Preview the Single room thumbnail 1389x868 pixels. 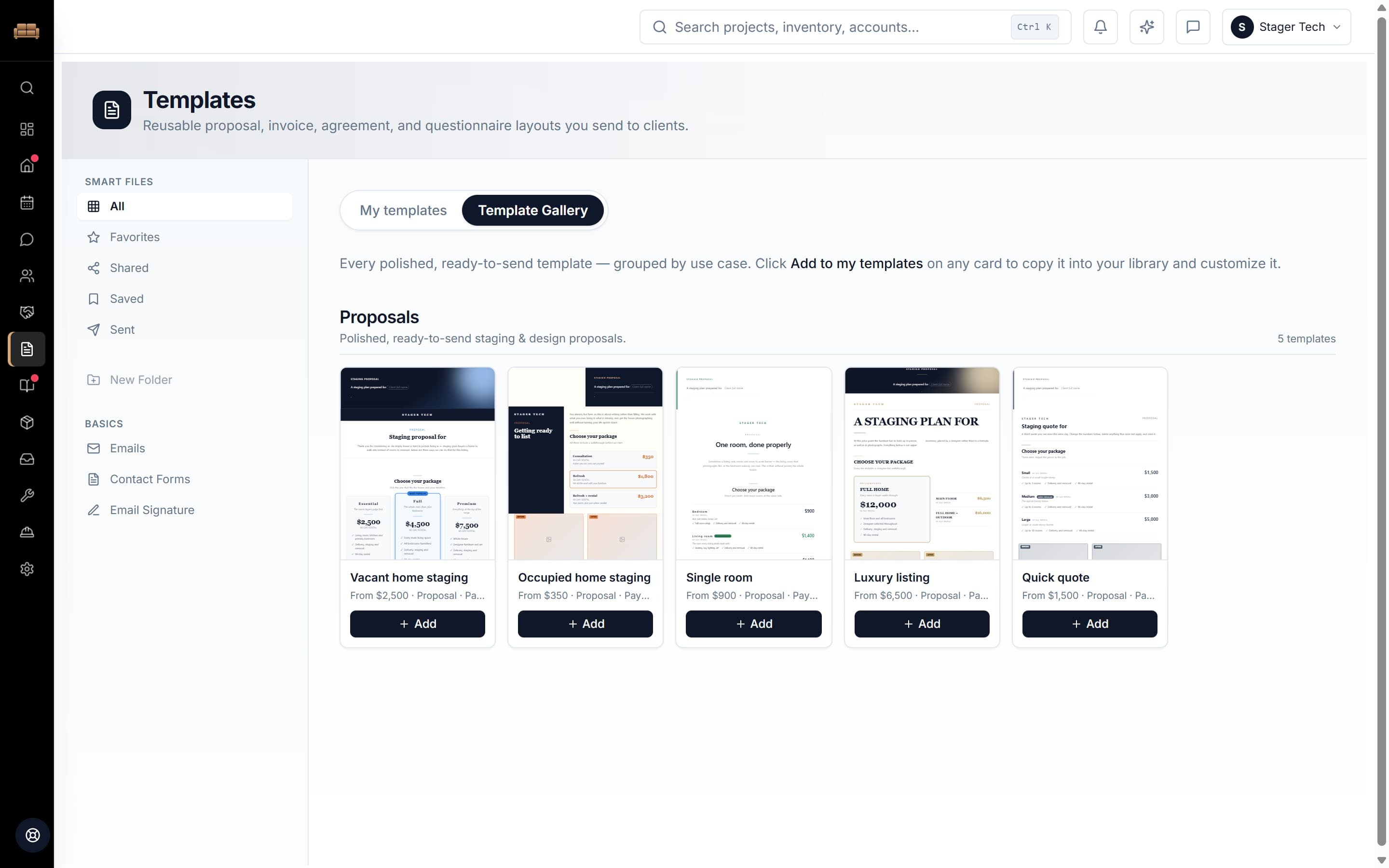pos(754,463)
